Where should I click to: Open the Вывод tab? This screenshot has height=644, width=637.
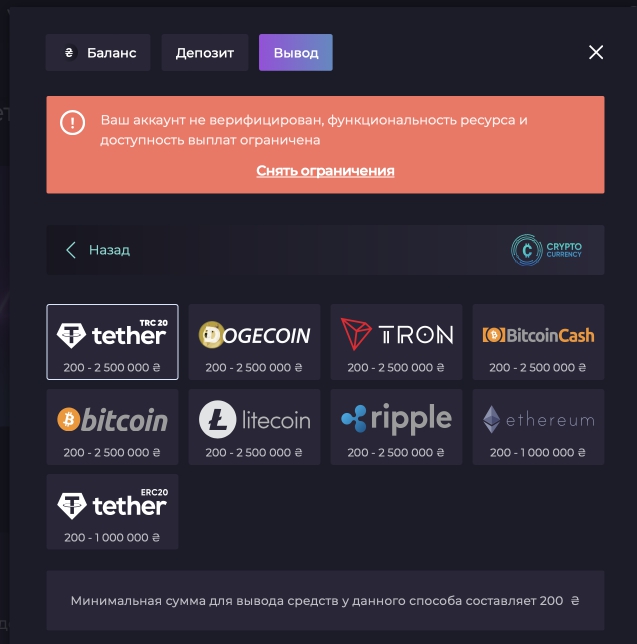(x=296, y=53)
